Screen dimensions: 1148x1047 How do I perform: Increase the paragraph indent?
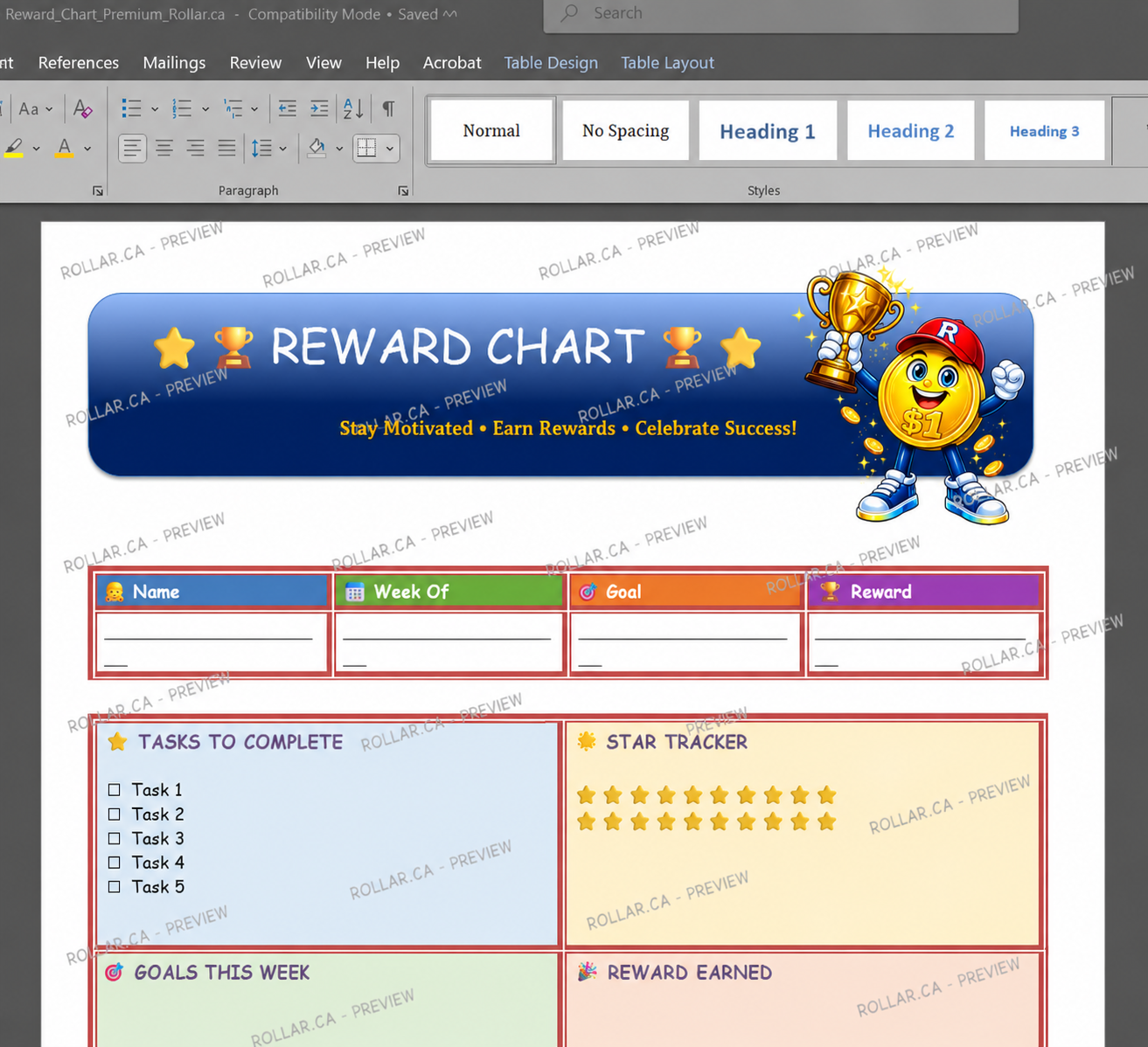(319, 108)
